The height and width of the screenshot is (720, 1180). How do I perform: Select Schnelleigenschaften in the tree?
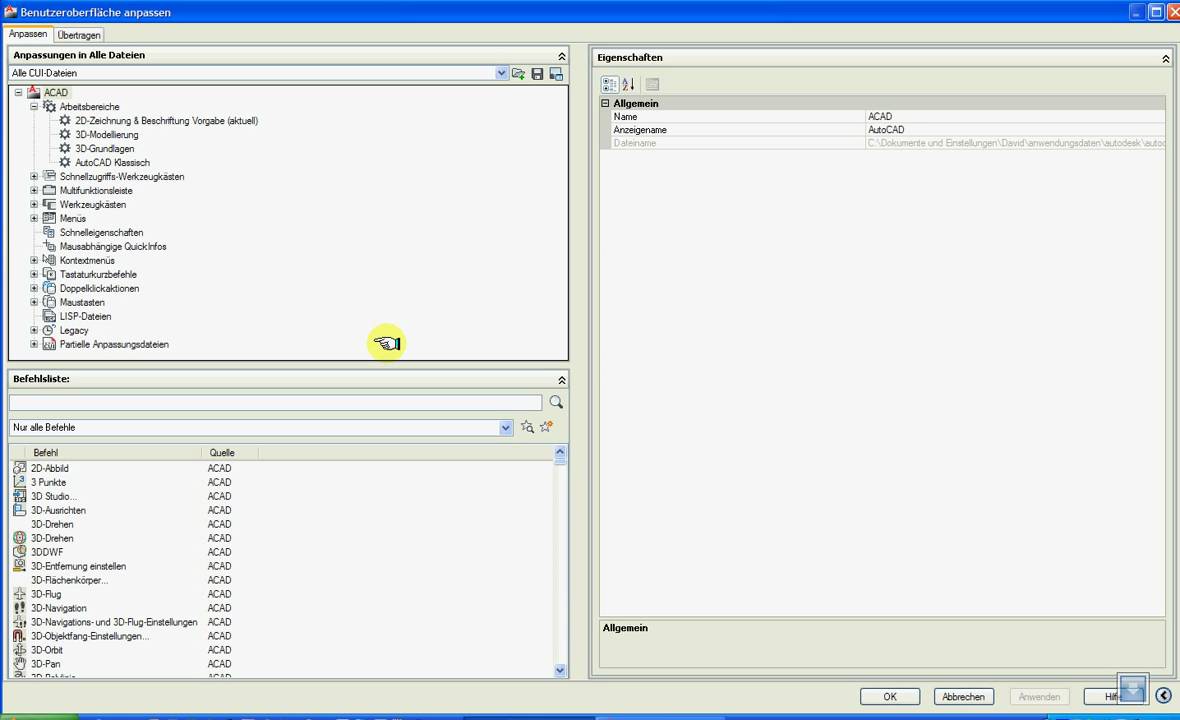tap(102, 232)
